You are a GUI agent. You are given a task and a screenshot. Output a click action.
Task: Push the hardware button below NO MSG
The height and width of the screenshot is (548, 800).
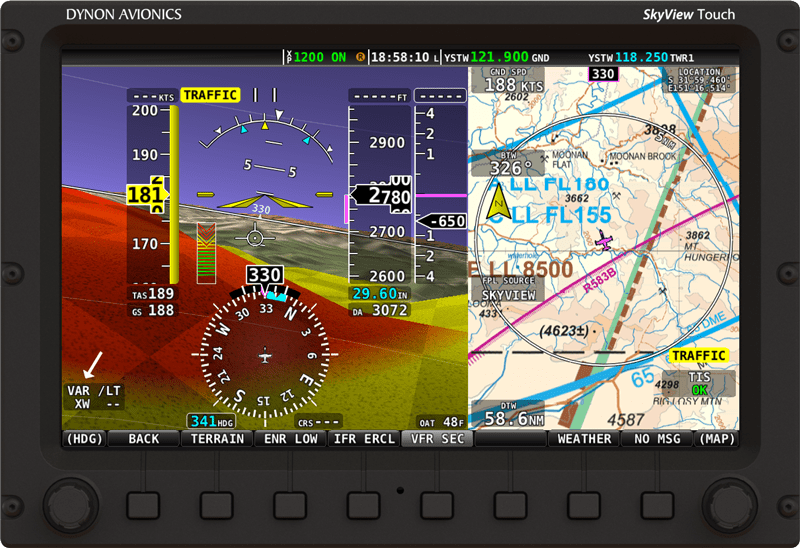pos(658,506)
